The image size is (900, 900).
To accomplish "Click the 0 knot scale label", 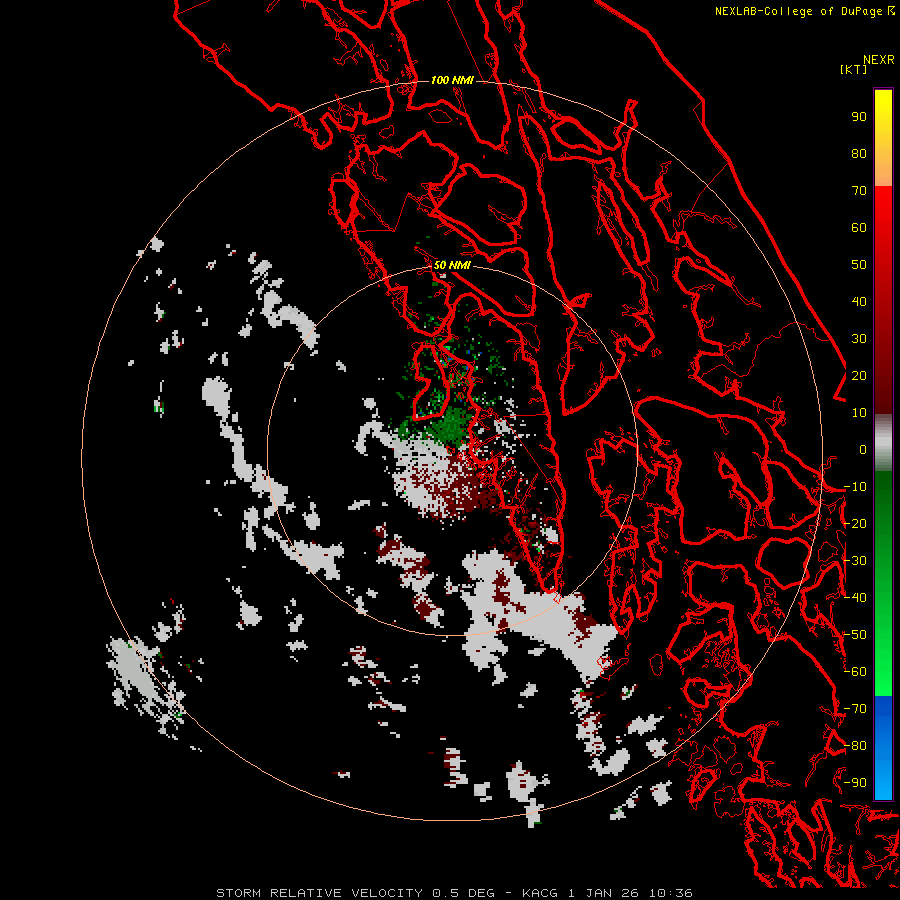I will coord(863,449).
